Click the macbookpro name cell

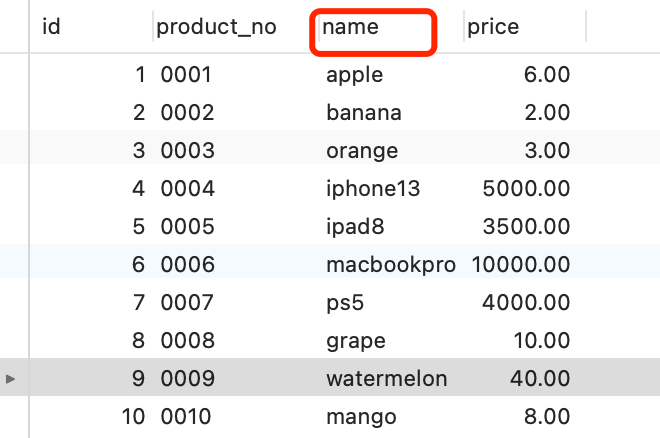(390, 265)
